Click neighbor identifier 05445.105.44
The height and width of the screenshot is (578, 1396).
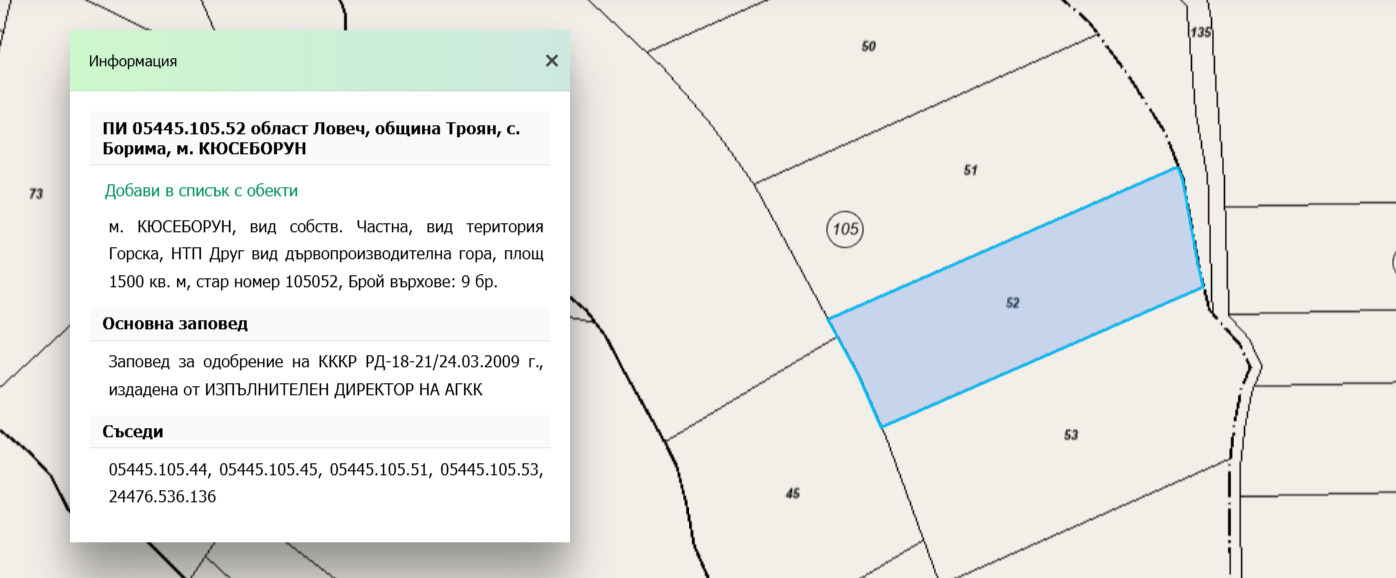pyautogui.click(x=159, y=469)
